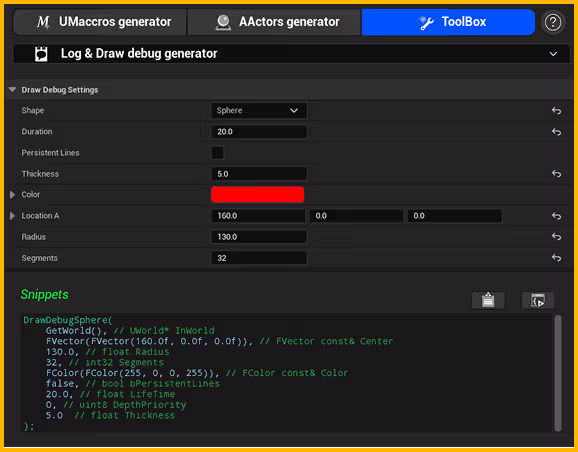
Task: Click the 'int32 Segments' code line
Action: click(105, 362)
